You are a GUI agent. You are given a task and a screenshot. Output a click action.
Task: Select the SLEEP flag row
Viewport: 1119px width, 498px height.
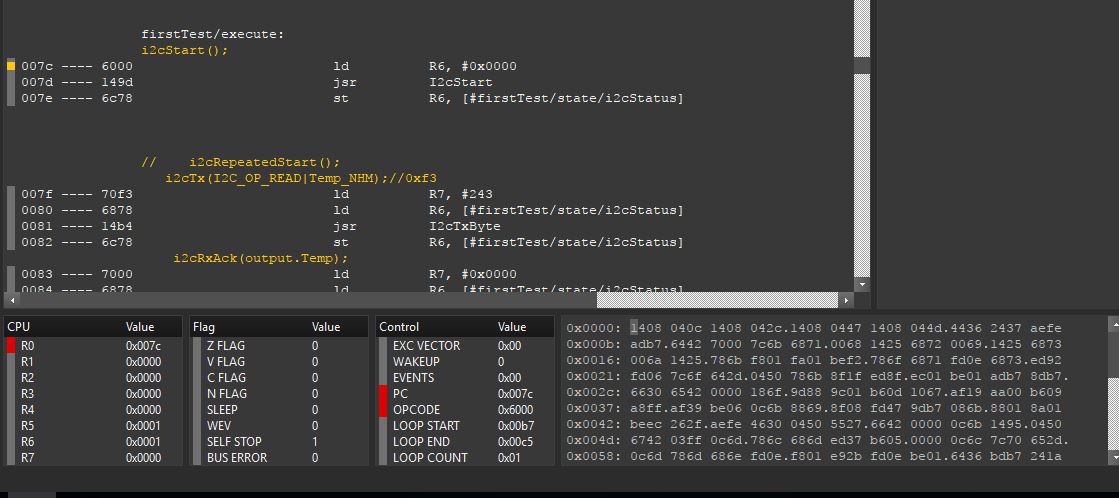pos(279,410)
